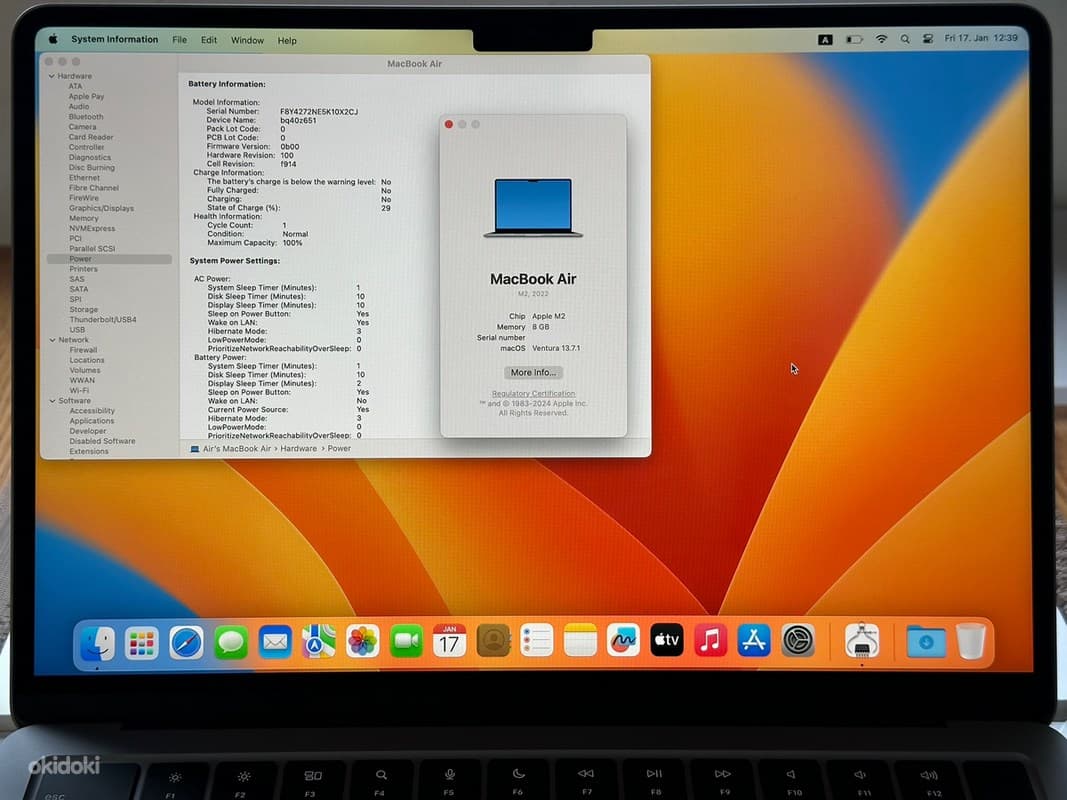Open the System Information app menu
The width and height of the screenshot is (1067, 800).
click(114, 39)
